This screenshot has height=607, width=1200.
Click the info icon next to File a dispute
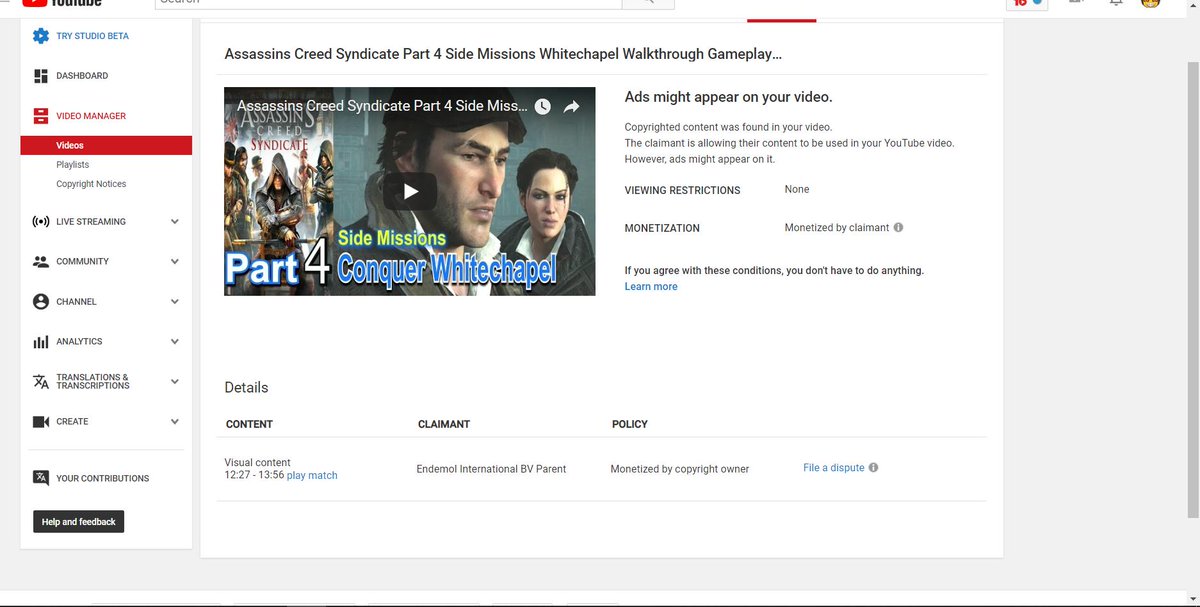[874, 467]
